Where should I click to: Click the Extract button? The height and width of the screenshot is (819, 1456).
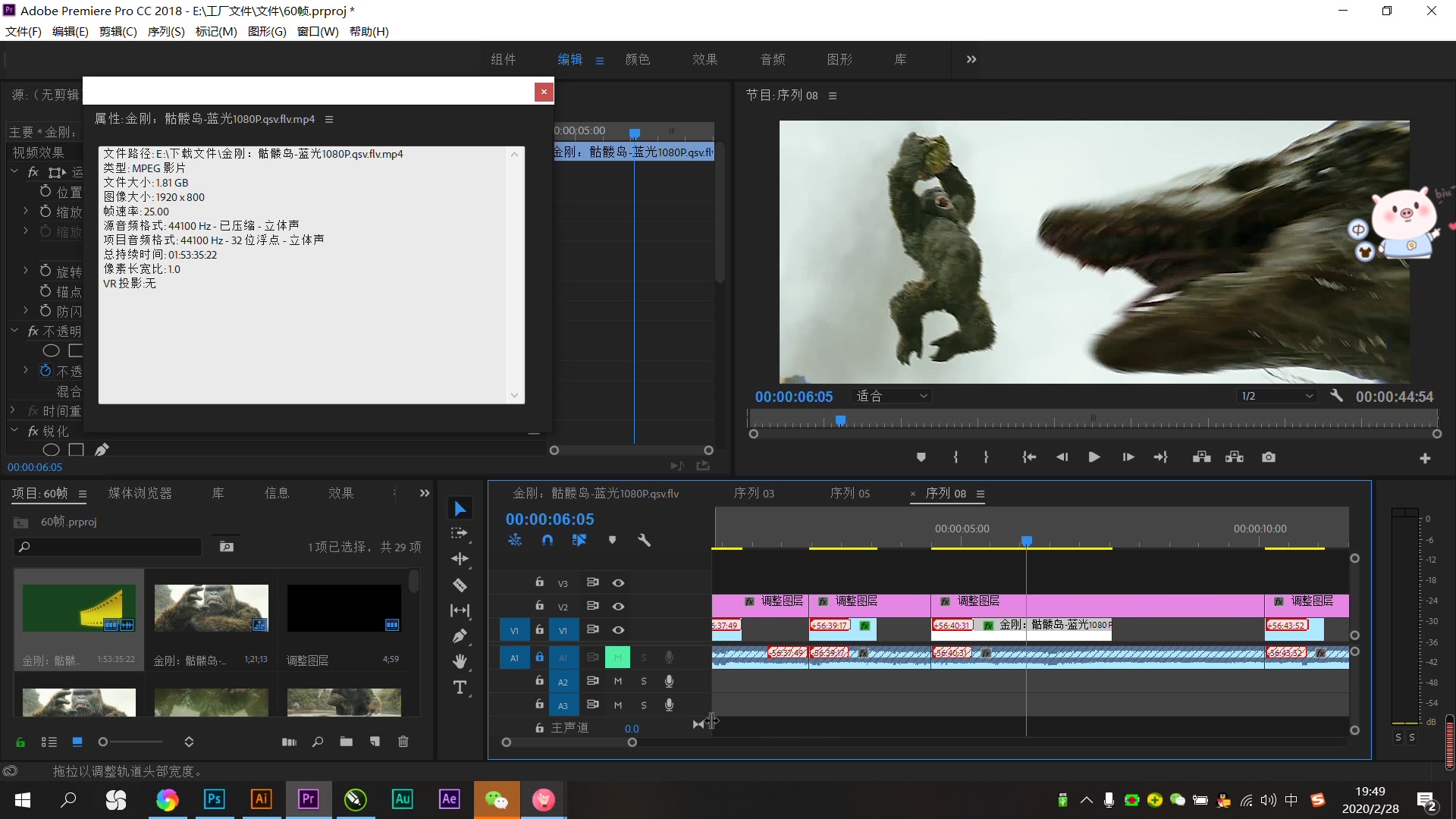(x=1235, y=457)
